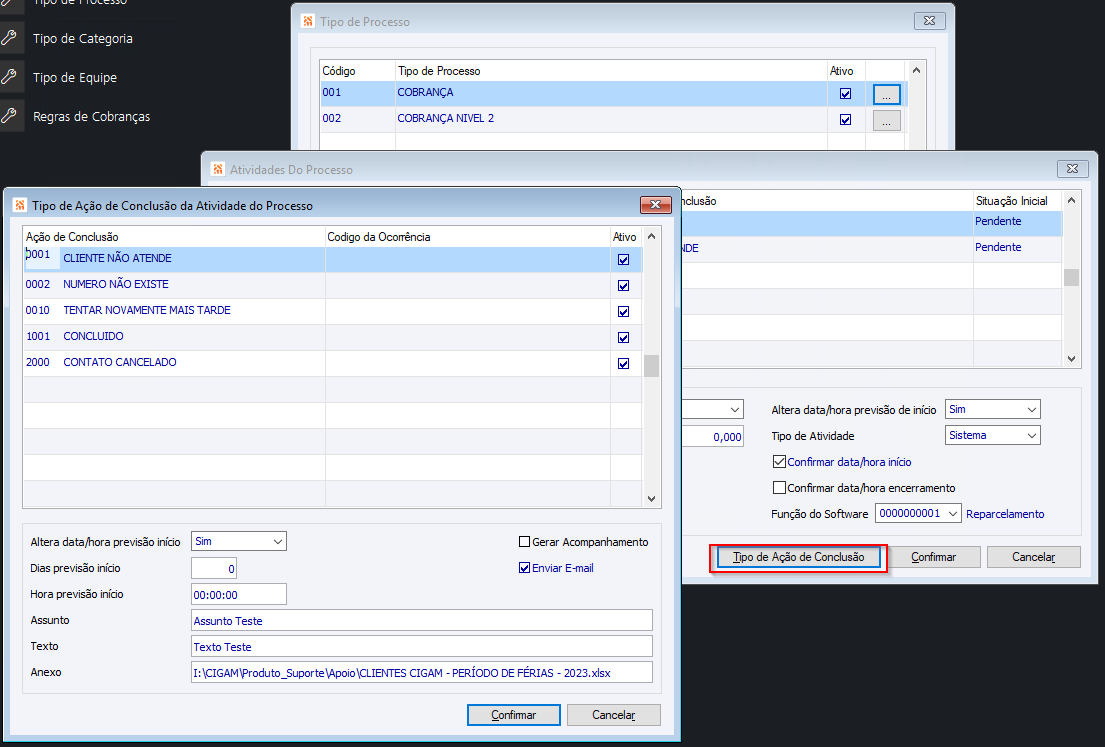Close the Tipo de Ação de Conclusão dialog
The width and height of the screenshot is (1105, 747).
[655, 204]
